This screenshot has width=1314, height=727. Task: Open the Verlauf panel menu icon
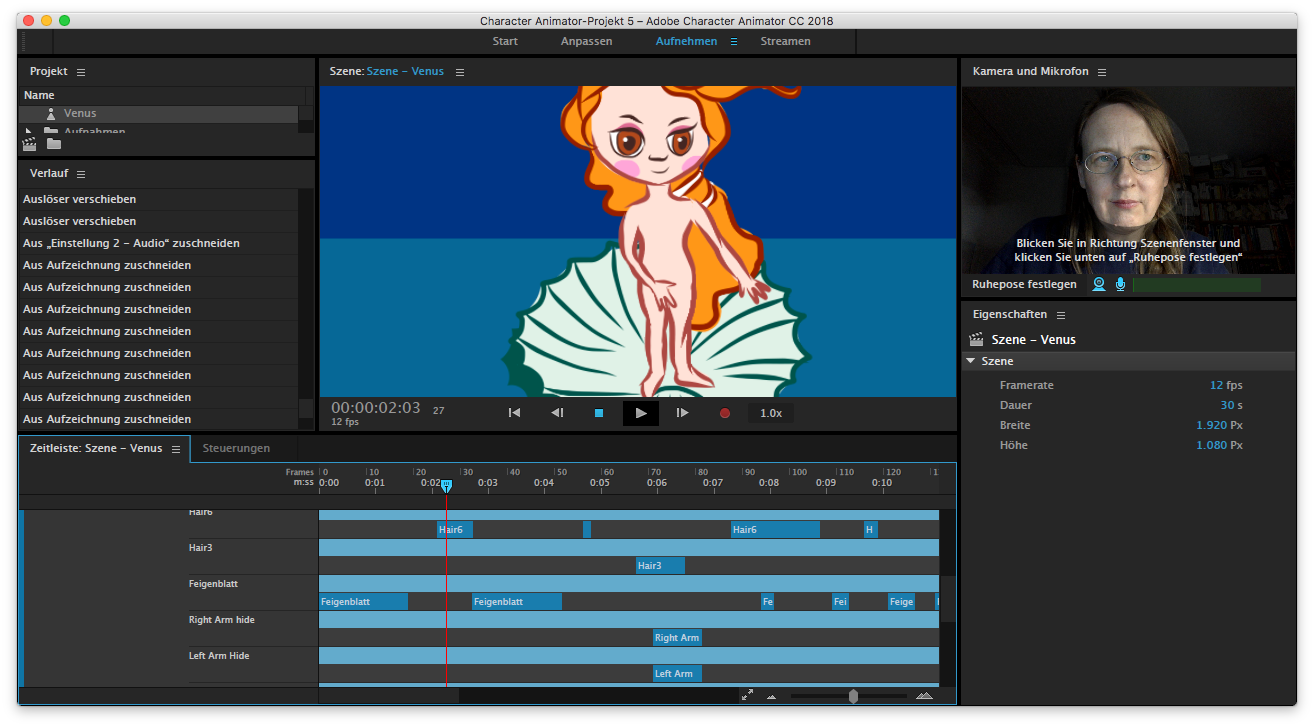tap(81, 174)
